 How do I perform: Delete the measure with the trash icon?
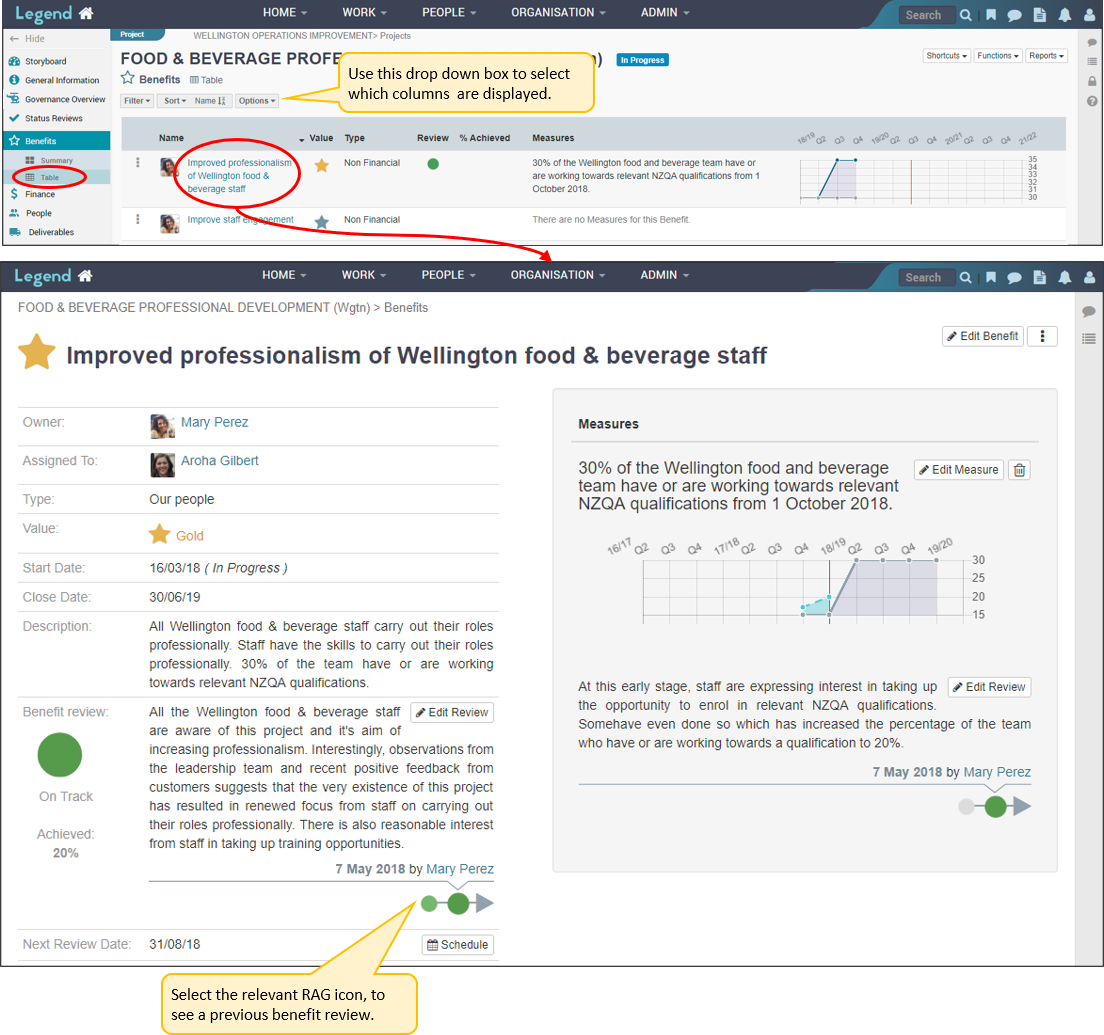pyautogui.click(x=1020, y=470)
